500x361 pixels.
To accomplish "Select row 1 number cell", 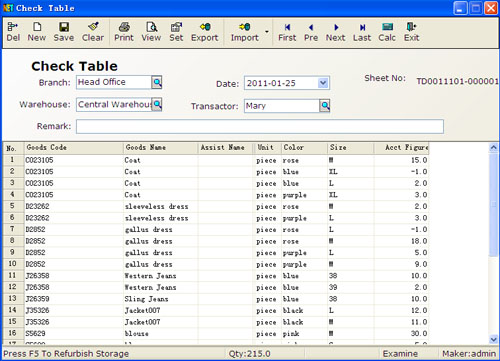I will click(13, 160).
